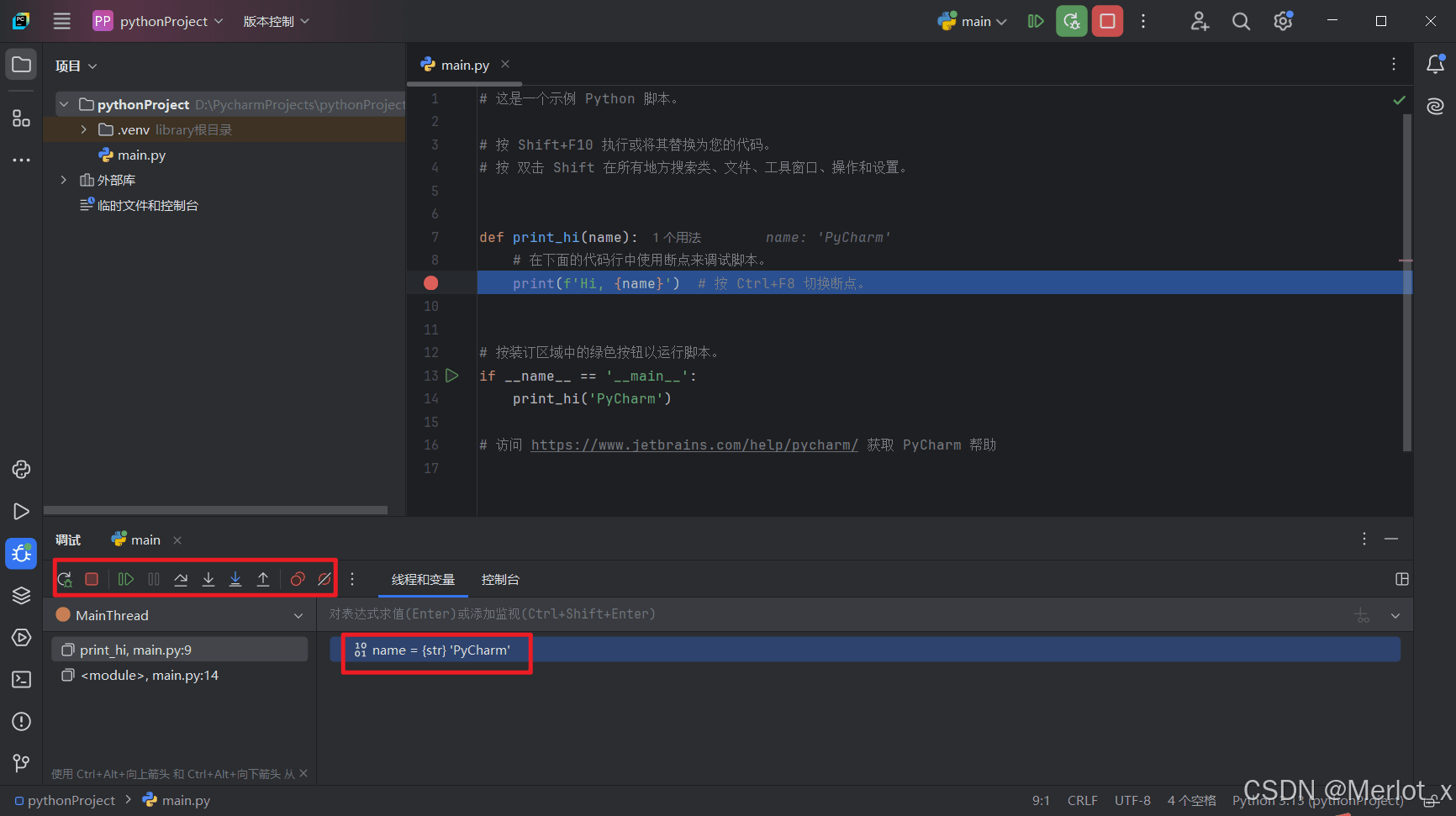Open View Breakpoints dialog icon
The width and height of the screenshot is (1456, 816).
click(298, 579)
